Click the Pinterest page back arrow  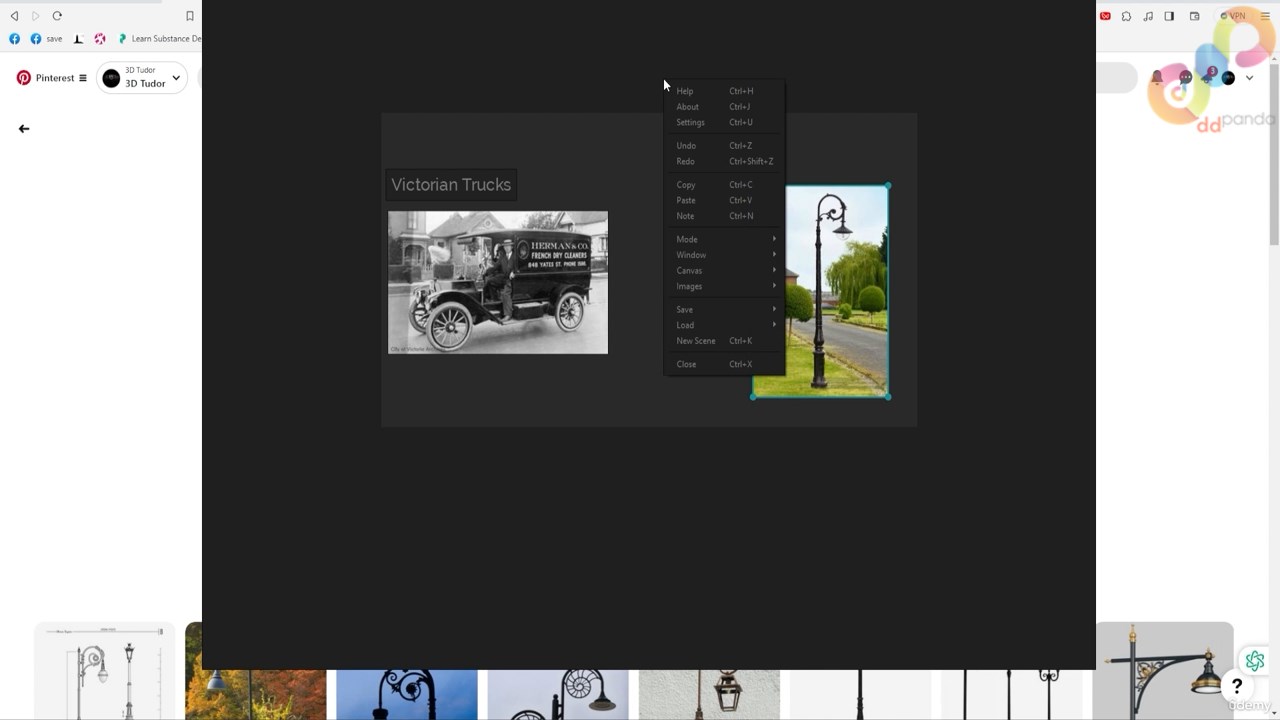click(24, 129)
